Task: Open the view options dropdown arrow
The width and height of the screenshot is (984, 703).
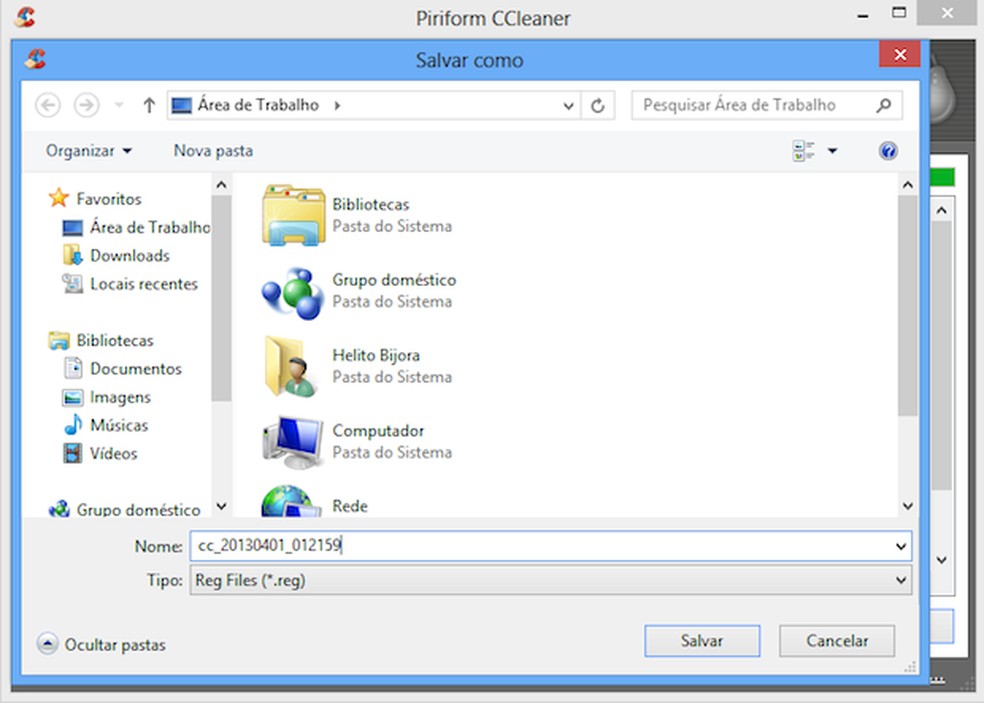Action: [832, 151]
